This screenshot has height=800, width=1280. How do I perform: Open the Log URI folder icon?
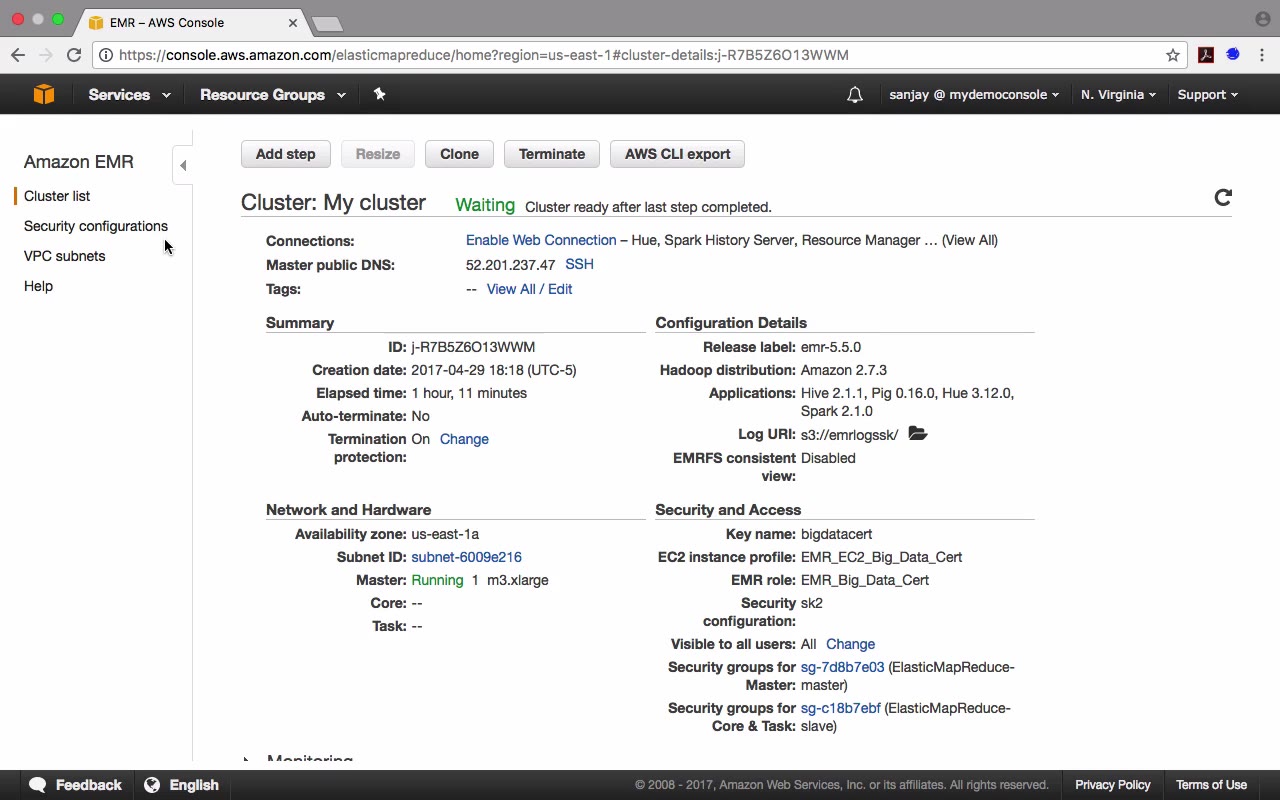(918, 434)
